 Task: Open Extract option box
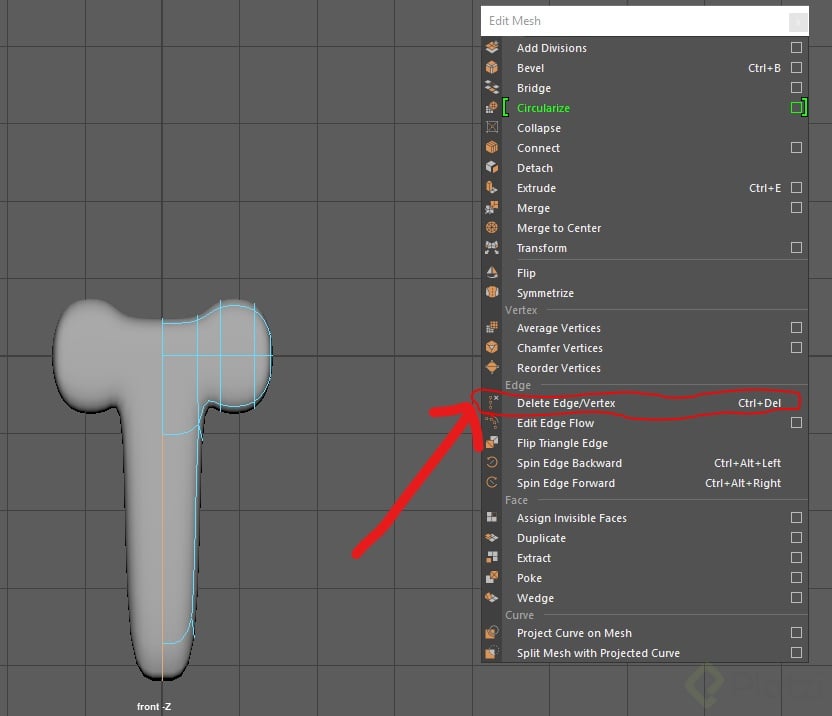pos(796,557)
